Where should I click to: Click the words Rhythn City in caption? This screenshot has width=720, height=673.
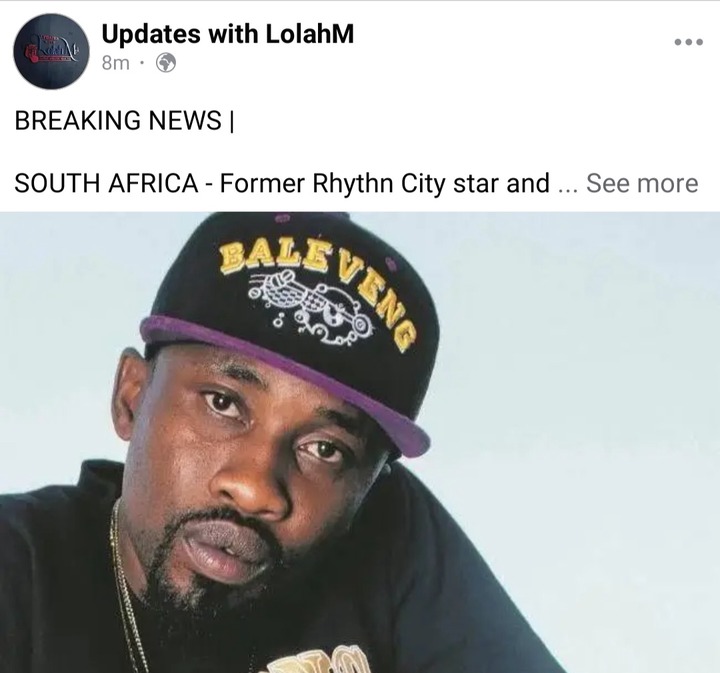379,184
